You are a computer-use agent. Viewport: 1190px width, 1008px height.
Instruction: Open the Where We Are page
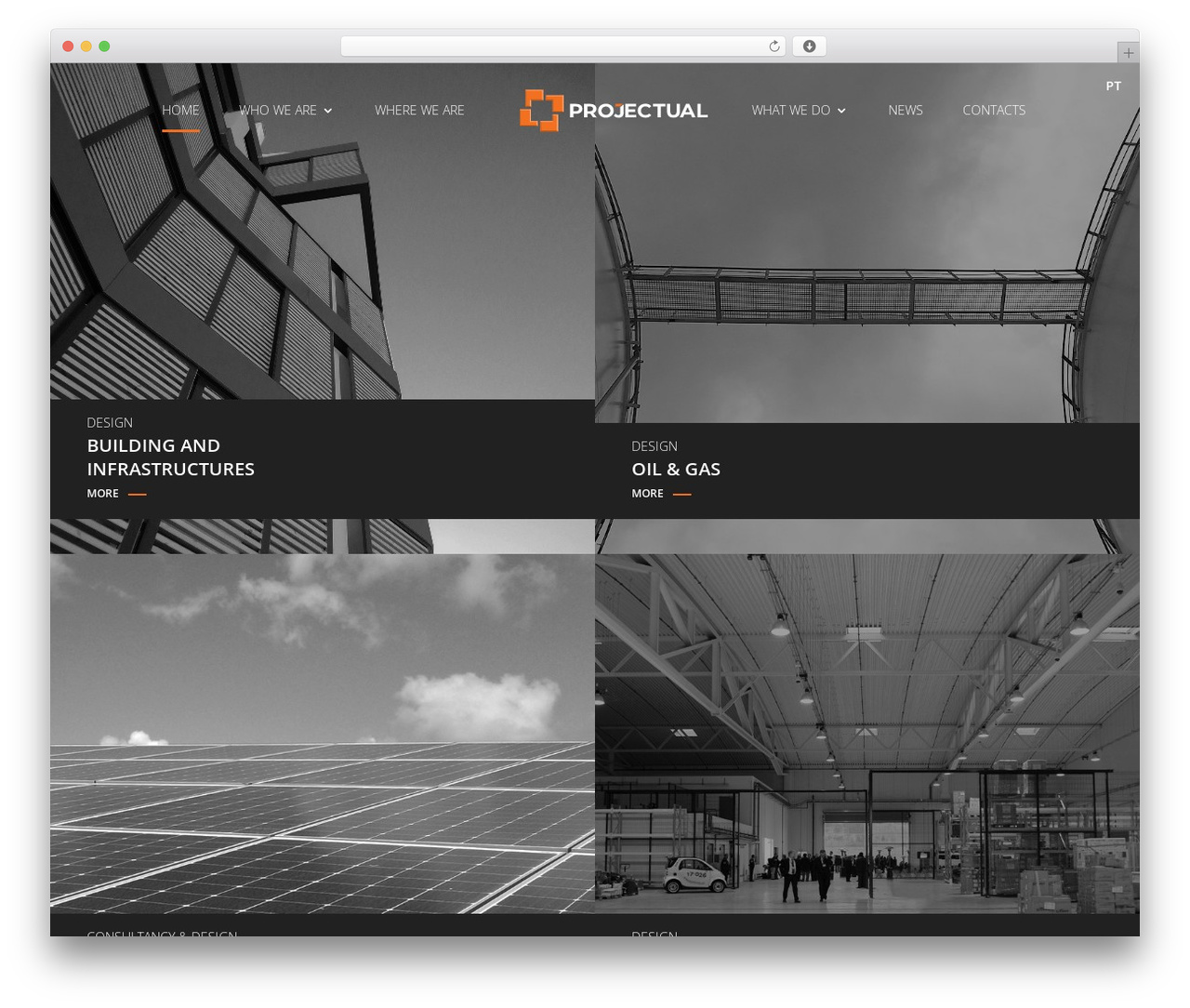coord(419,110)
